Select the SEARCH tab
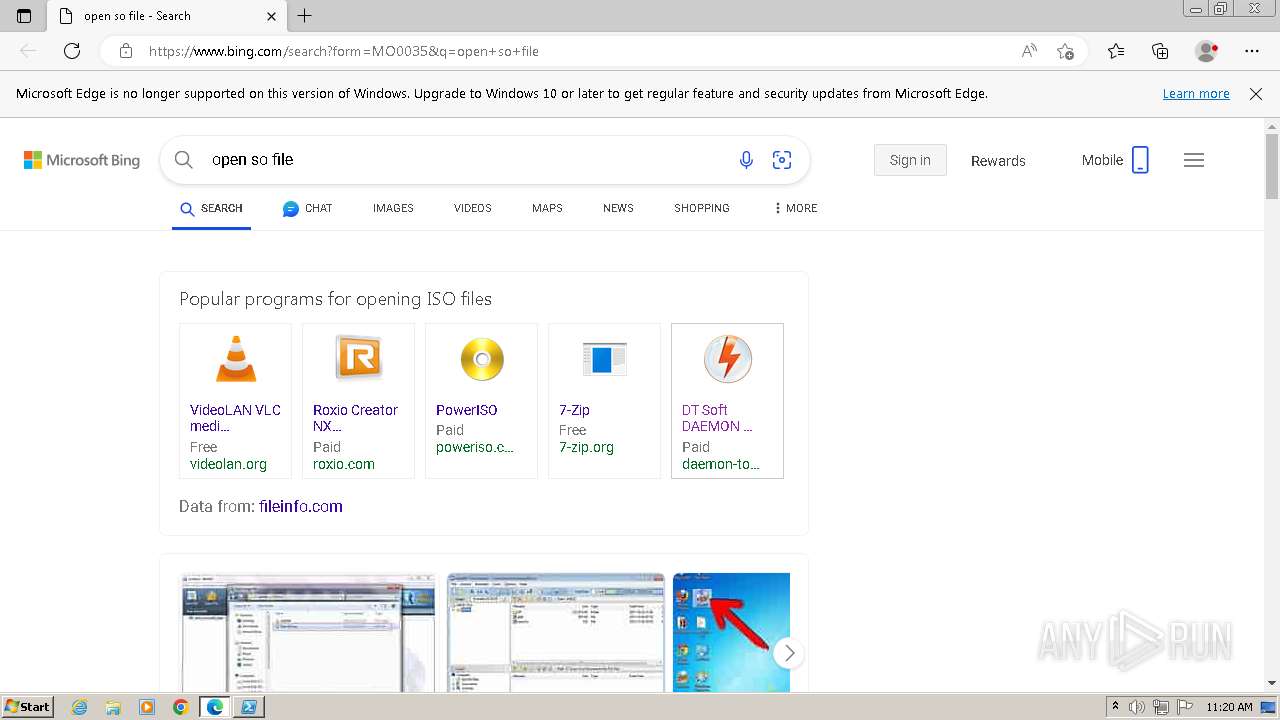The height and width of the screenshot is (720, 1280). coord(211,208)
